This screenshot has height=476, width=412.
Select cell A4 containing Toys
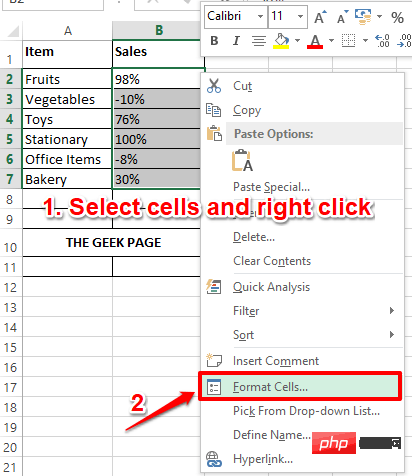pos(67,119)
